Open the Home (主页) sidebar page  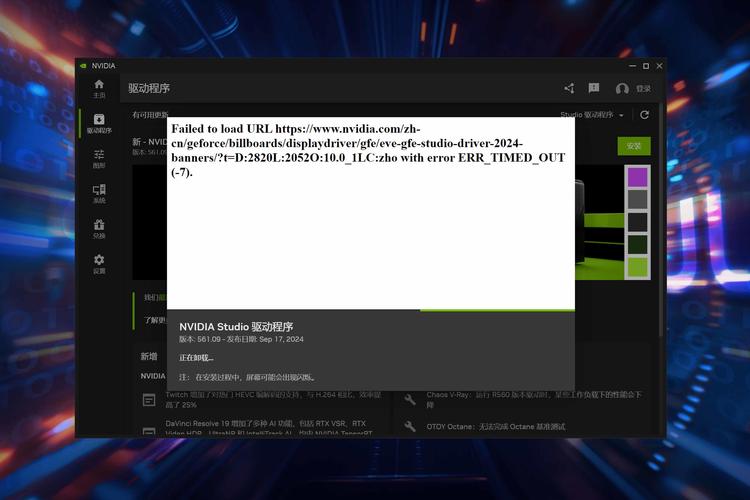click(99, 89)
